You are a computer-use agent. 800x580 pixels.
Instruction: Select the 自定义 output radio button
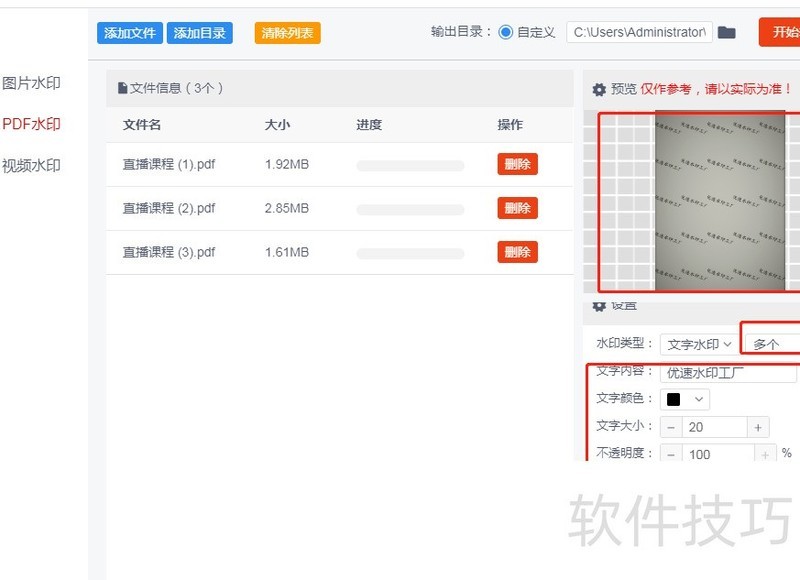pyautogui.click(x=506, y=32)
